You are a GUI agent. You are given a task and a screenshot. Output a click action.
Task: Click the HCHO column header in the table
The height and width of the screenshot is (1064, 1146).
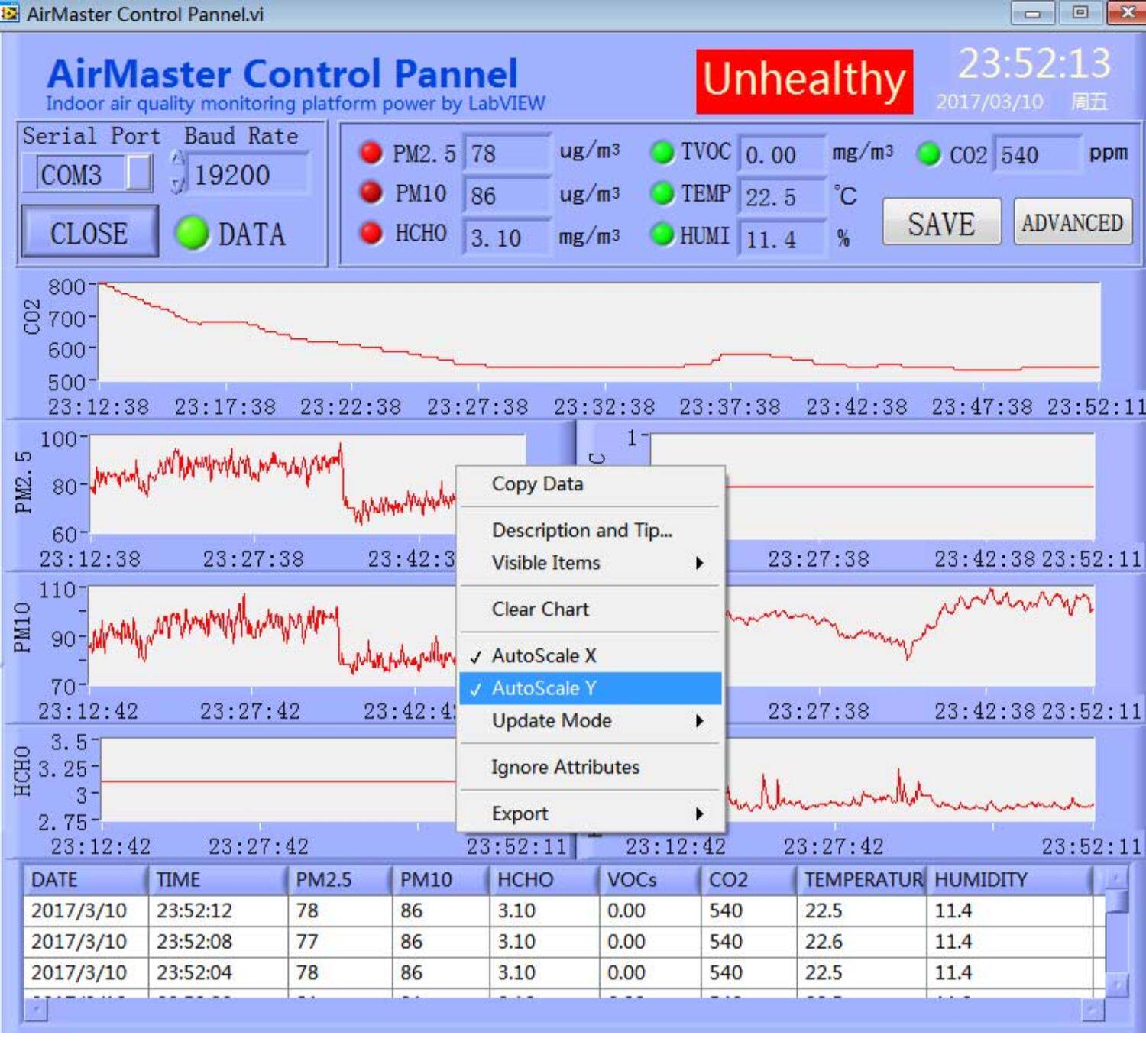click(x=544, y=880)
